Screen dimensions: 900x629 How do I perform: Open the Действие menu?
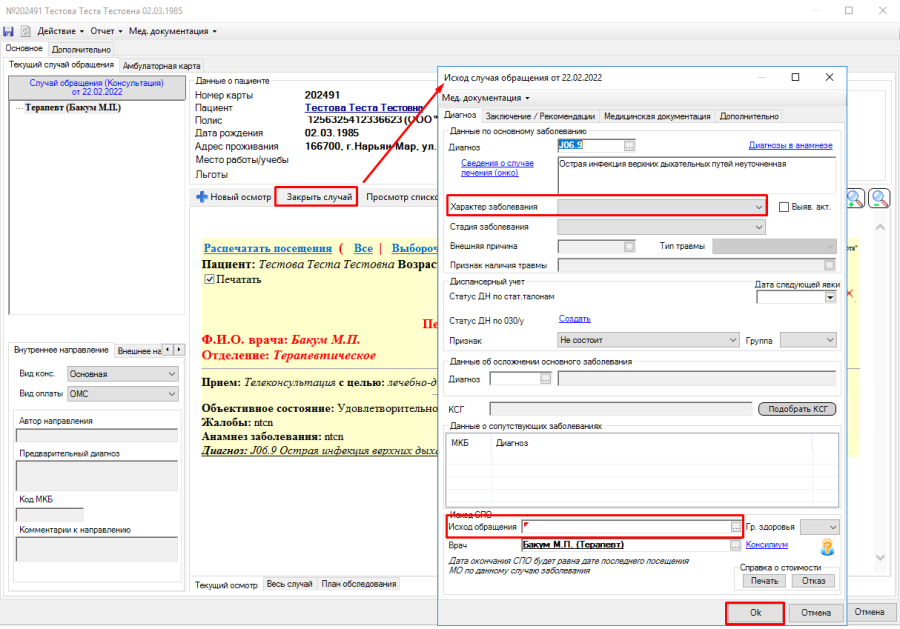click(x=60, y=31)
